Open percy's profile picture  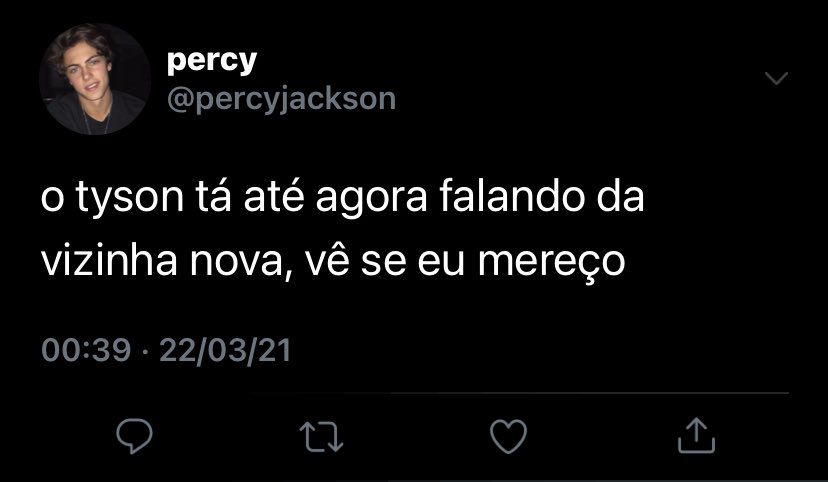pos(95,79)
